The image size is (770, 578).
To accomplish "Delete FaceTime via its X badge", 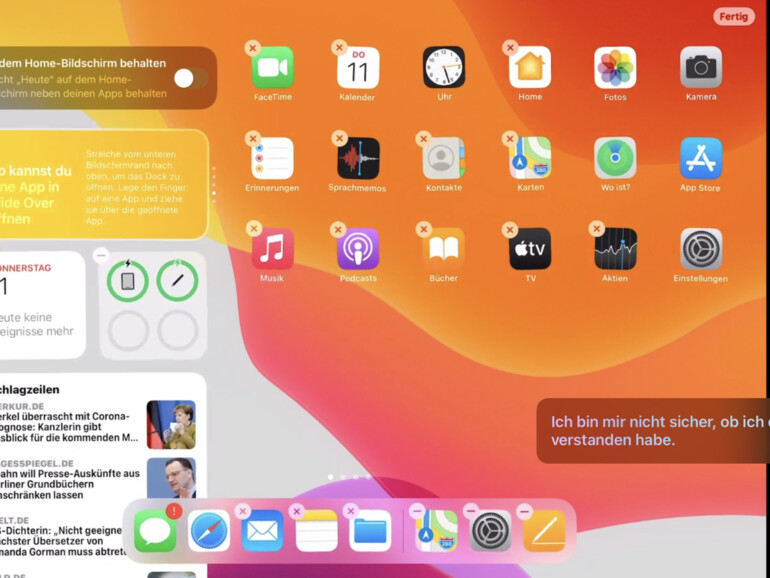I will [x=252, y=48].
